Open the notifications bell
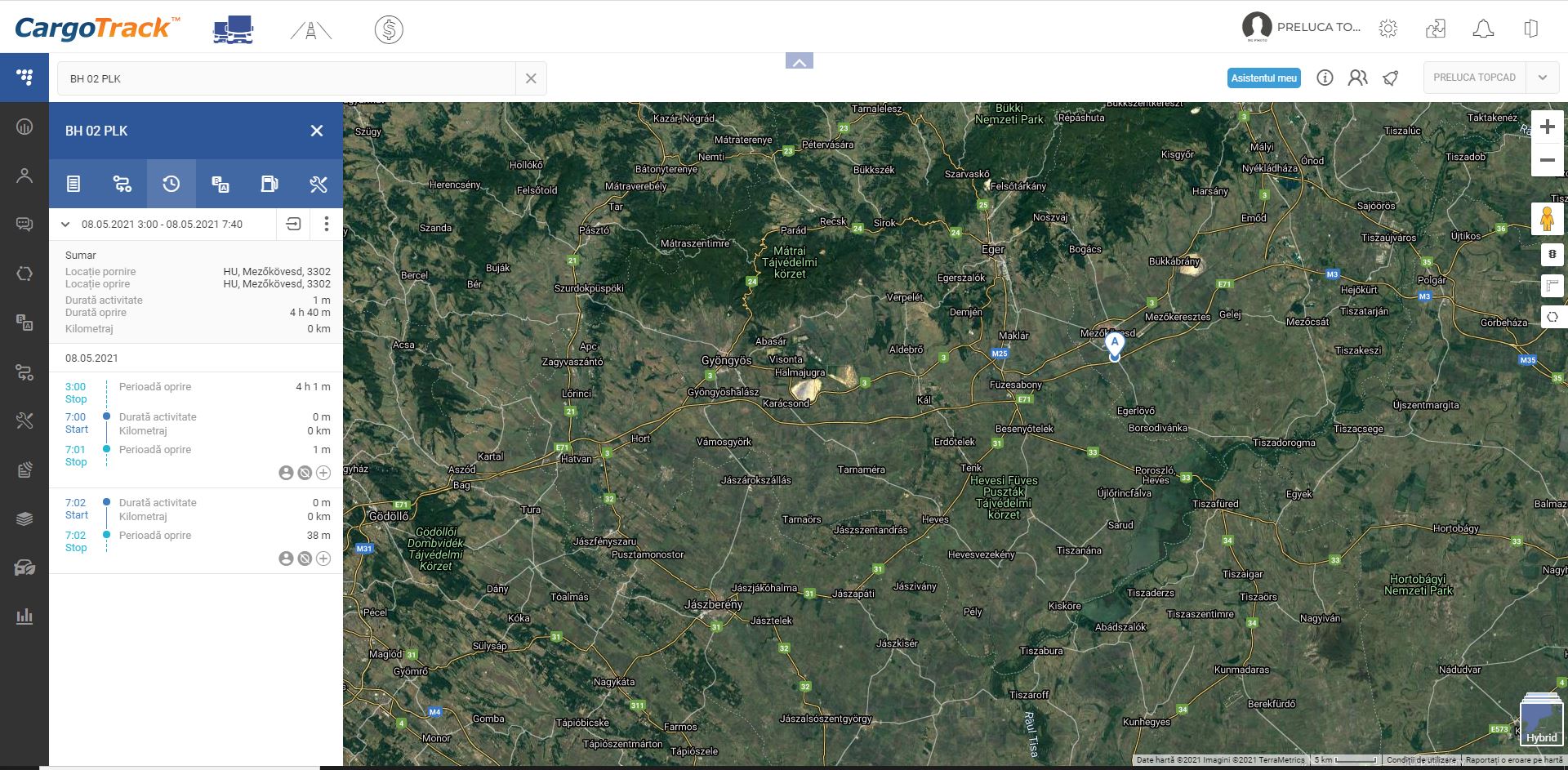Screen dimensions: 1568x770 tap(1483, 29)
